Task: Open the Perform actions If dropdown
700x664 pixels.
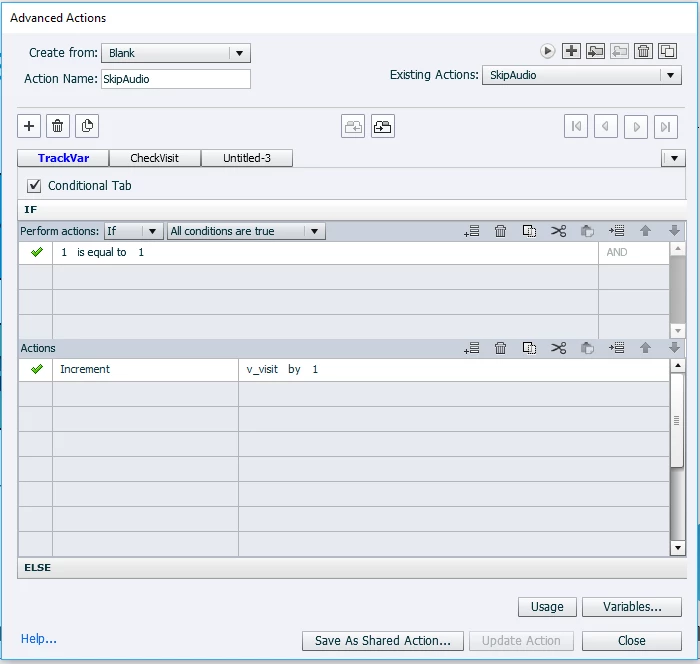Action: click(132, 231)
